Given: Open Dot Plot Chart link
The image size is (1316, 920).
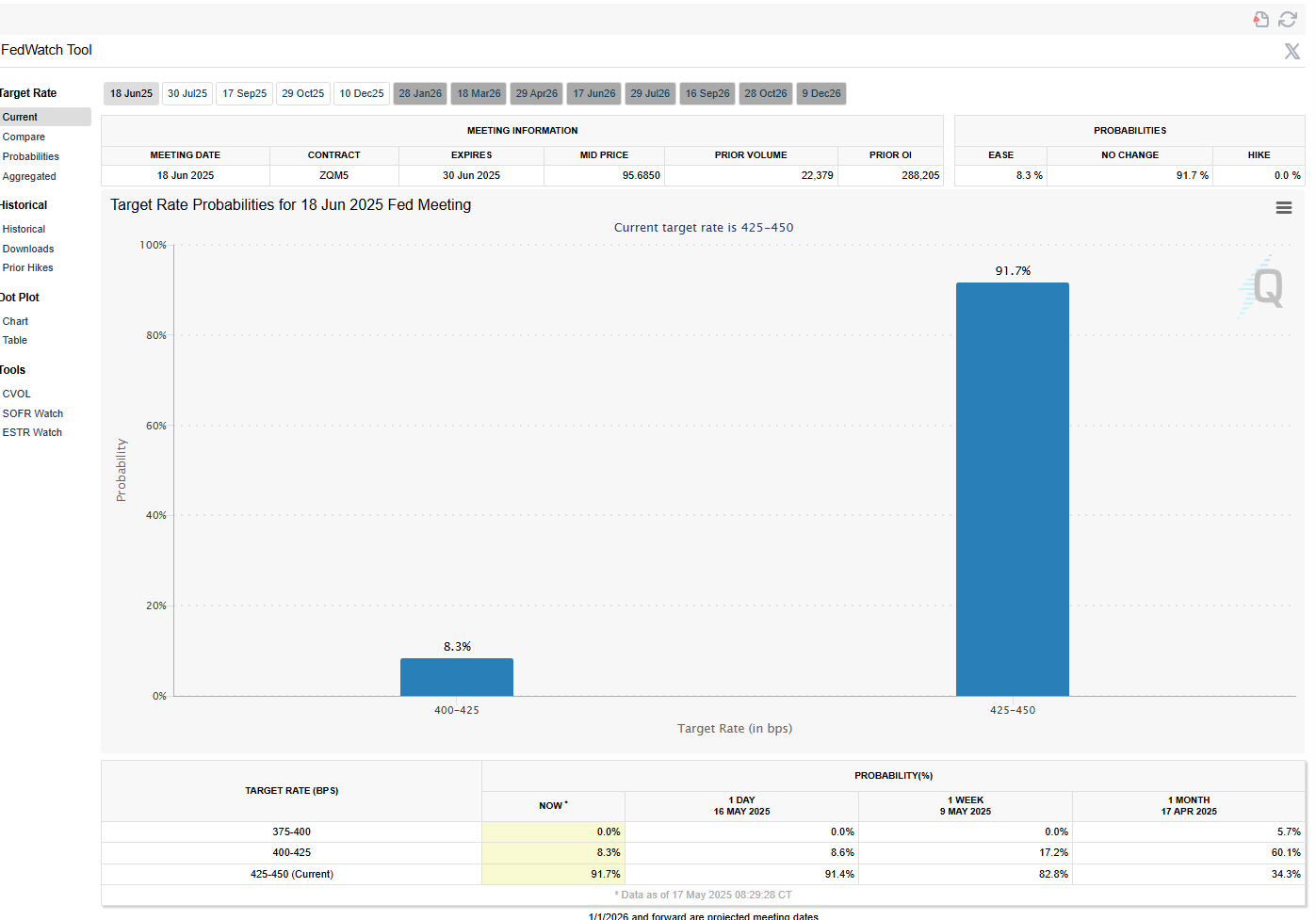Looking at the screenshot, I should tap(15, 321).
